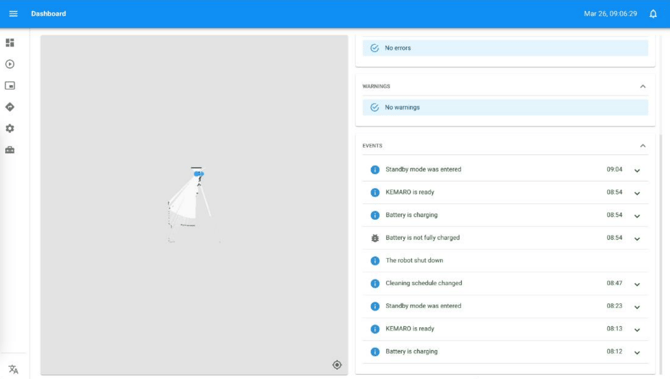The width and height of the screenshot is (670, 379).
Task: Expand the 08:54 KEMARO is ready event
Action: [637, 193]
